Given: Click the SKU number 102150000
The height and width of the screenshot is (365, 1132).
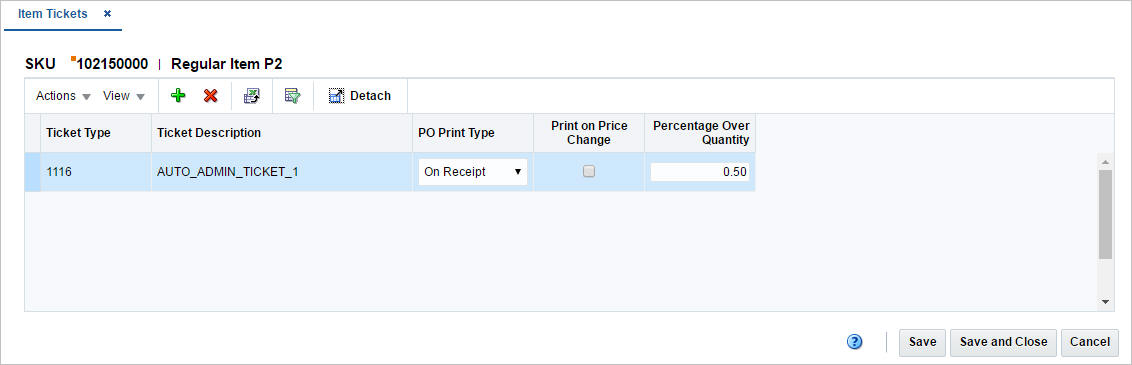Looking at the screenshot, I should coord(112,63).
